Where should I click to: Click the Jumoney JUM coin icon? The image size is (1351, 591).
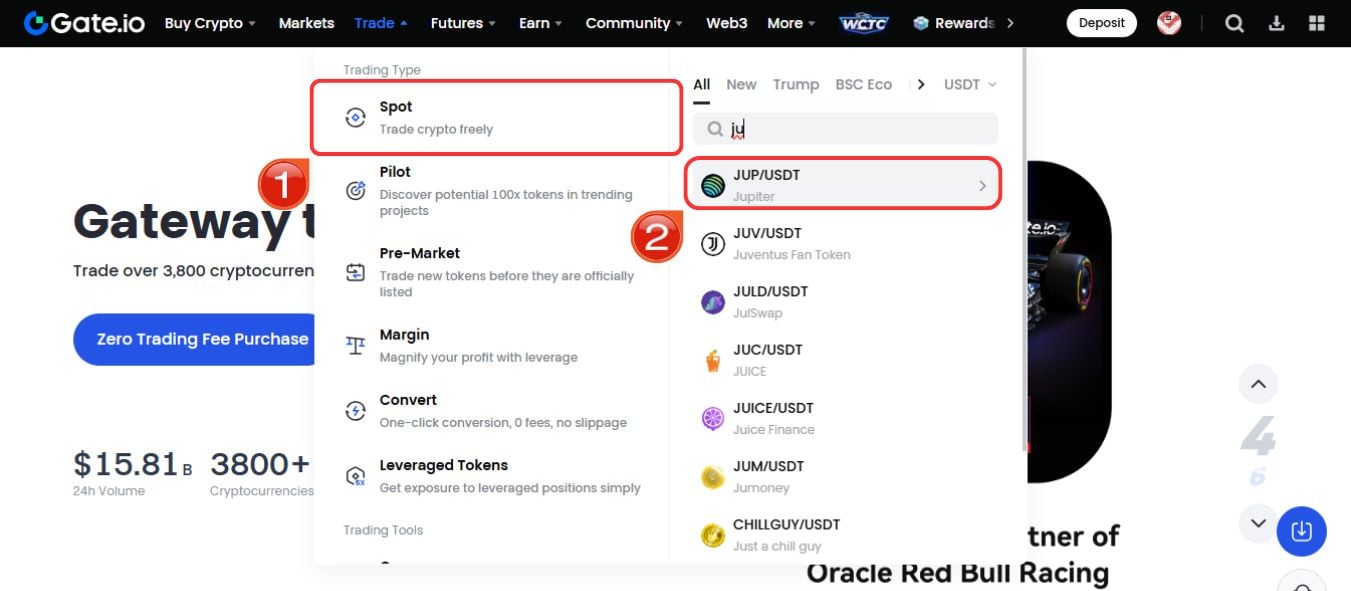point(713,477)
